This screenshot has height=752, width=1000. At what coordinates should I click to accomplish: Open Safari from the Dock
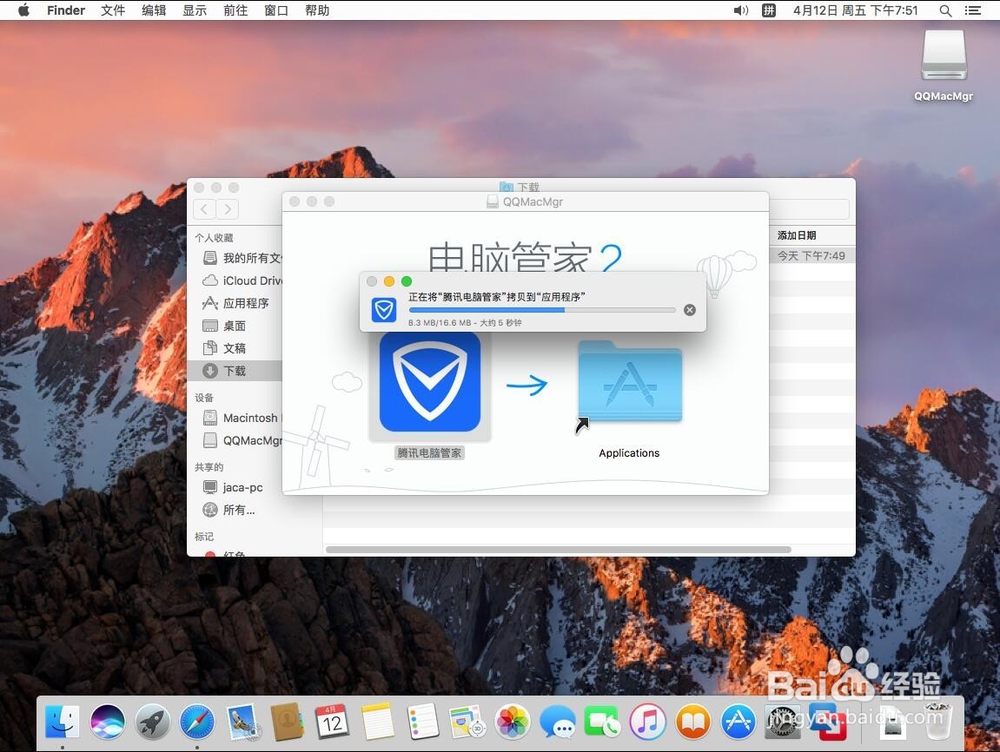[197, 721]
